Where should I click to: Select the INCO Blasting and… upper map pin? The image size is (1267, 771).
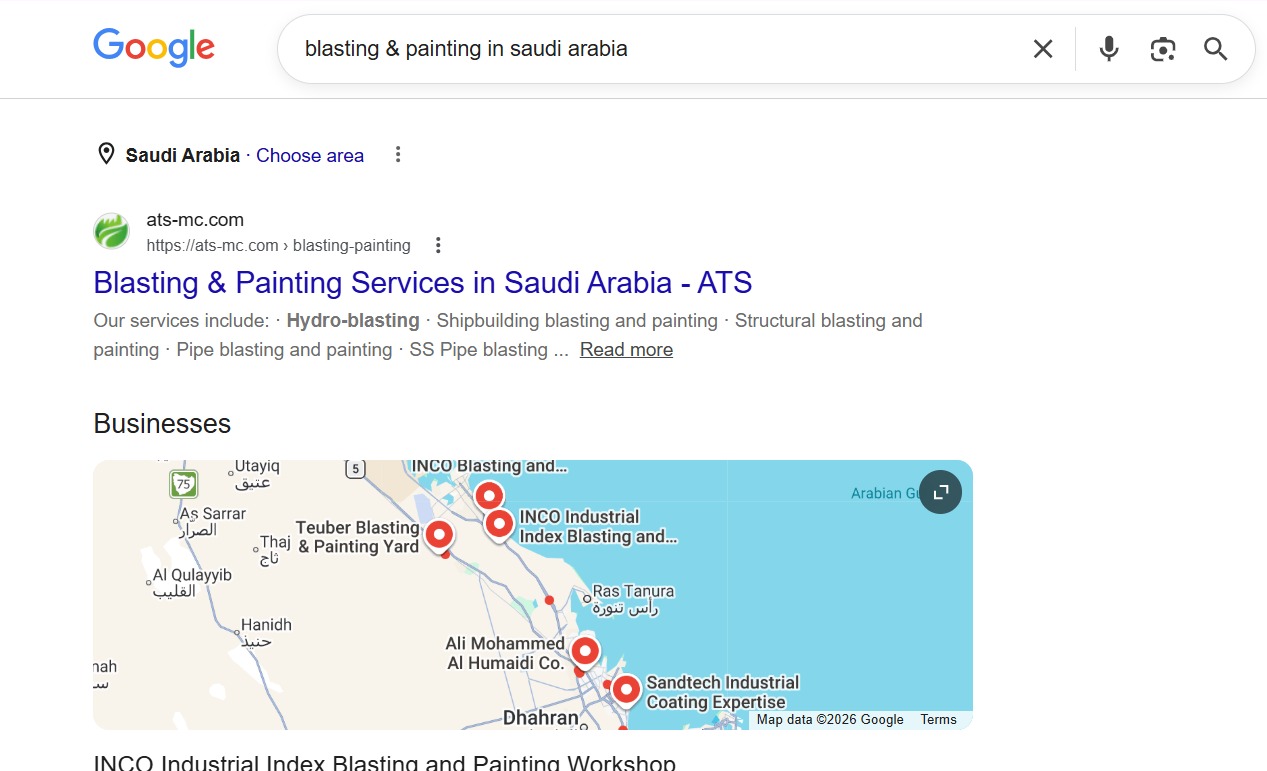488,495
